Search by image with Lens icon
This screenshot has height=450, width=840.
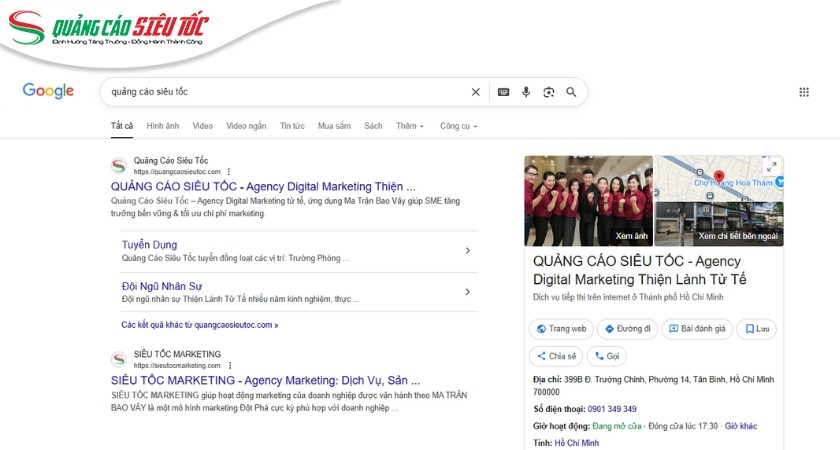tap(548, 92)
